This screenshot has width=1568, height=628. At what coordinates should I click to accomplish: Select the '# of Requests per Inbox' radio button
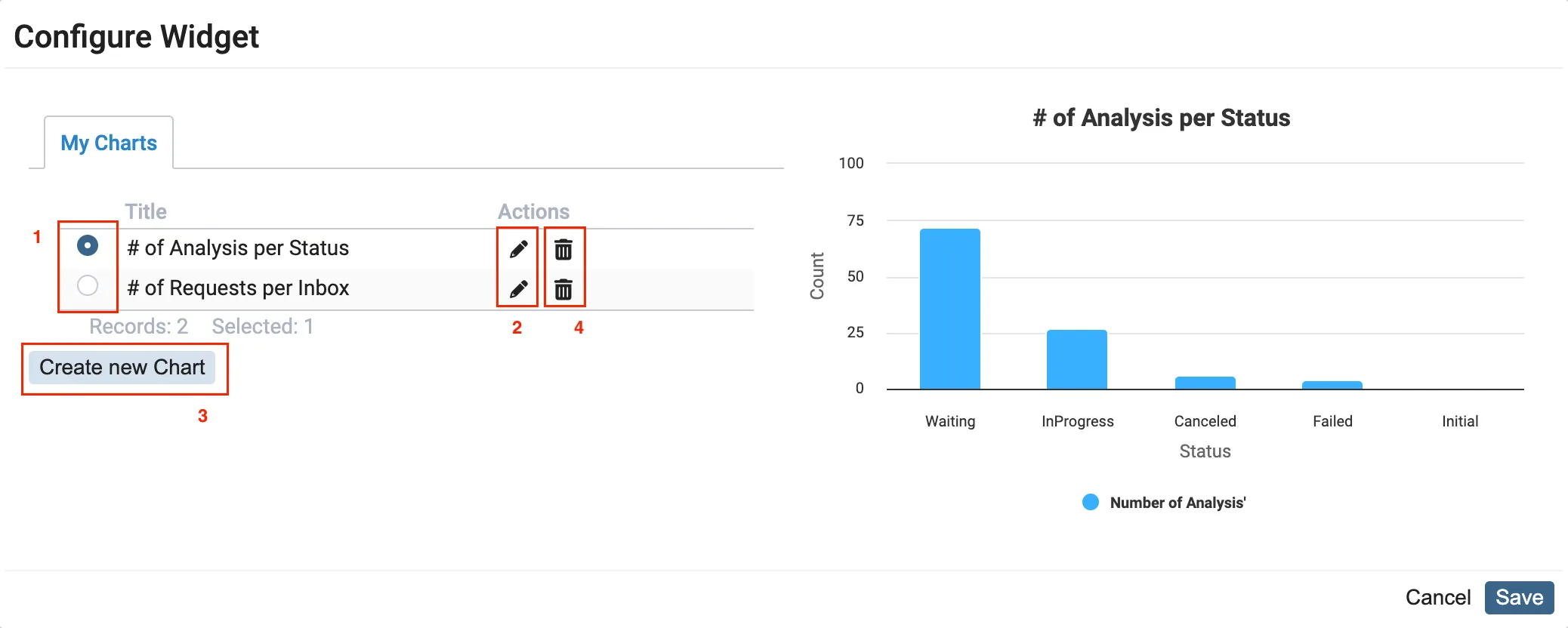(x=88, y=286)
